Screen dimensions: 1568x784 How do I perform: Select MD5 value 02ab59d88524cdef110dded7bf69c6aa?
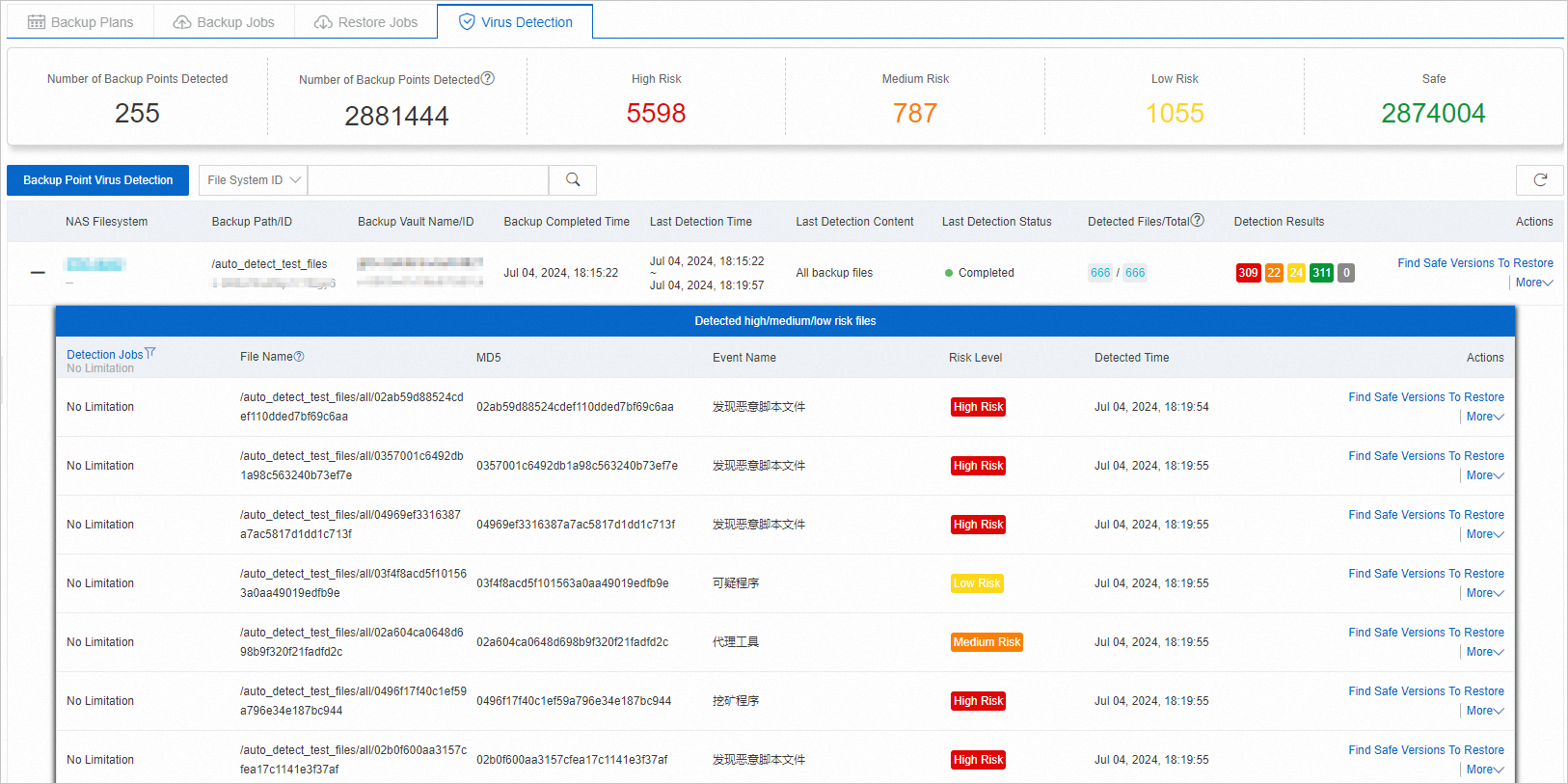point(575,407)
